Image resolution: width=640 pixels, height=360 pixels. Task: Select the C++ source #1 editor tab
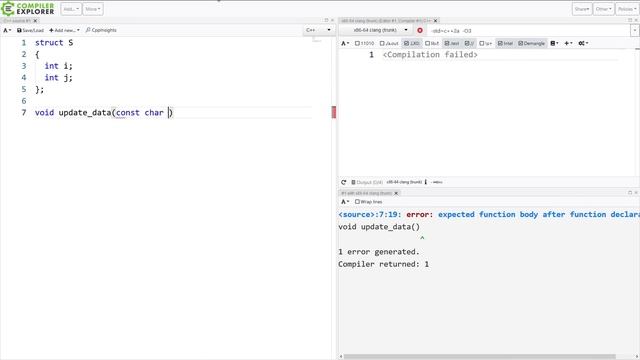[x=17, y=20]
